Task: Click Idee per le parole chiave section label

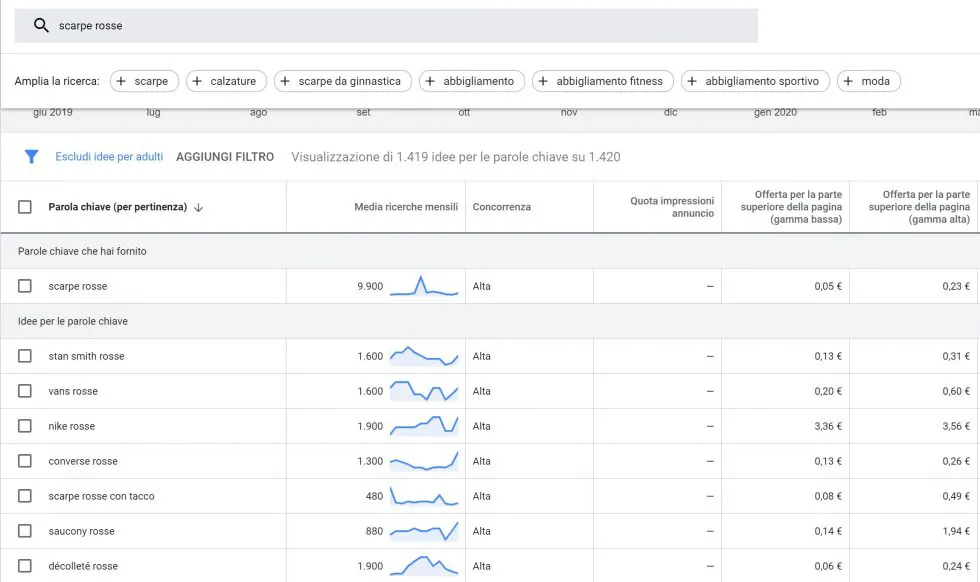Action: tap(72, 321)
